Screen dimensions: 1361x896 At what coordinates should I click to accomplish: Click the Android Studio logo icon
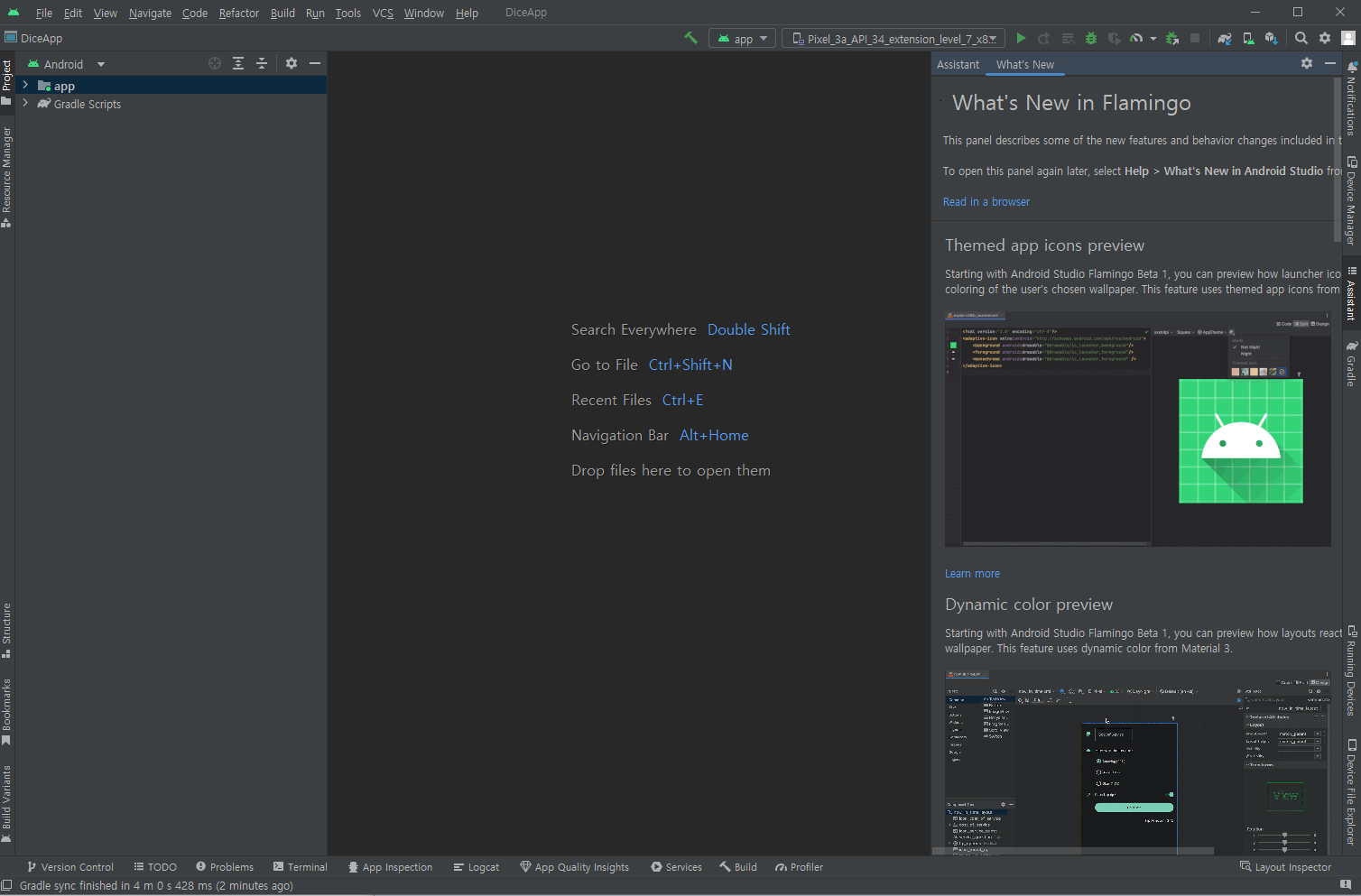point(14,13)
